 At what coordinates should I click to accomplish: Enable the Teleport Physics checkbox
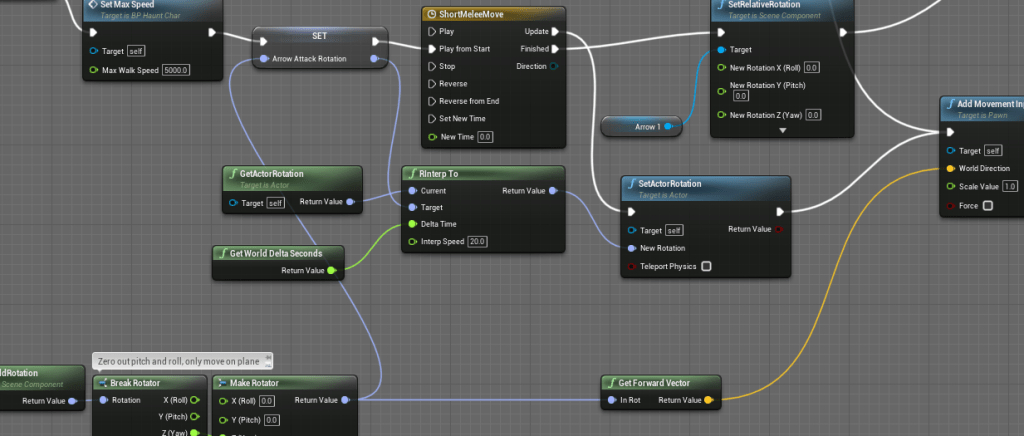(x=706, y=266)
